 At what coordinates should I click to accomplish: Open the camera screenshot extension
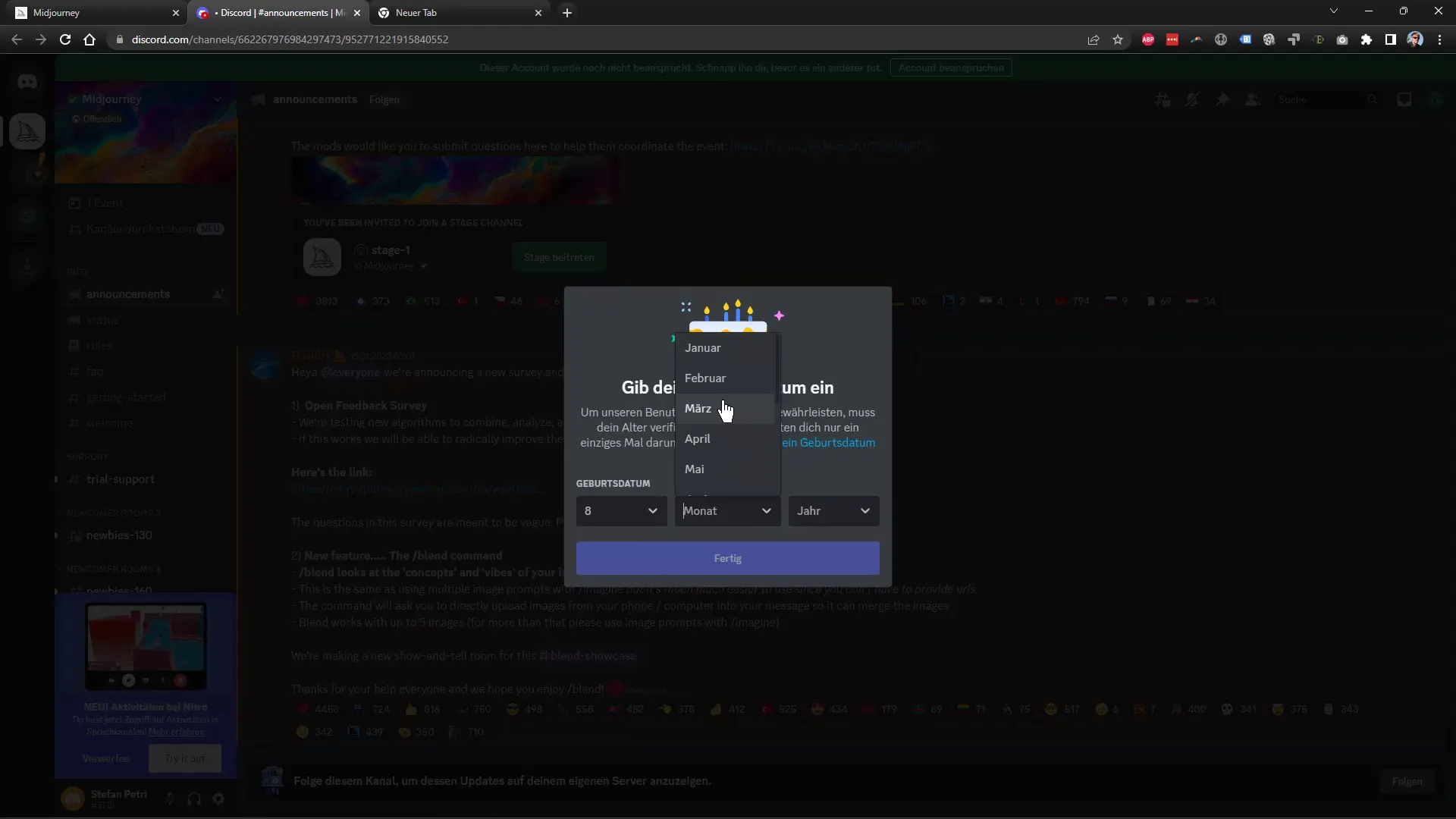1342,39
